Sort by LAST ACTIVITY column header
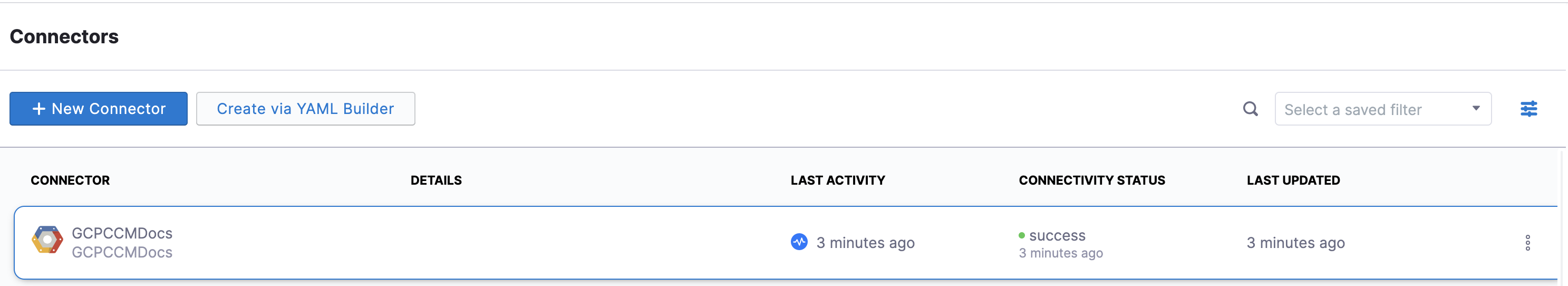The height and width of the screenshot is (286, 1568). (x=838, y=180)
